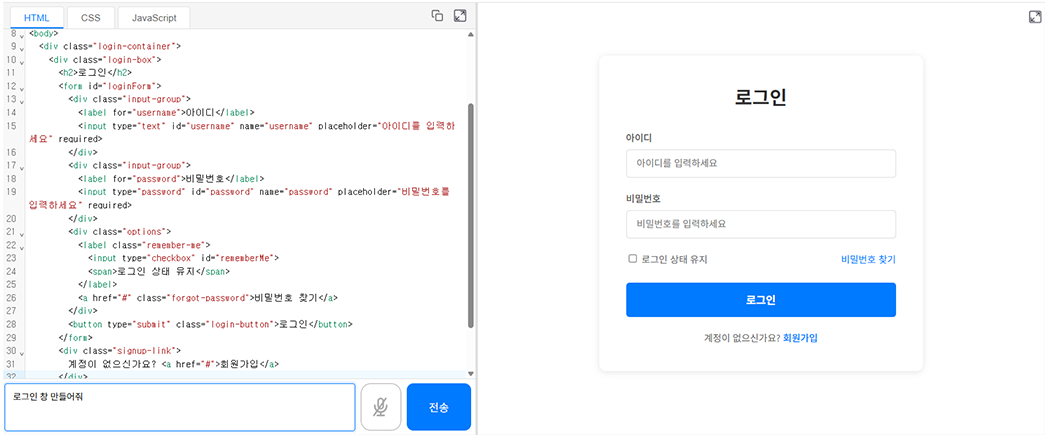Click the muted microphone button
Image resolution: width=1045 pixels, height=436 pixels.
tap(381, 407)
